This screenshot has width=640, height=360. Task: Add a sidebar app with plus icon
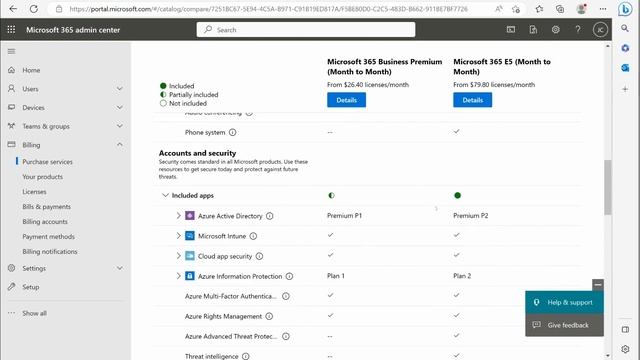pyautogui.click(x=625, y=89)
